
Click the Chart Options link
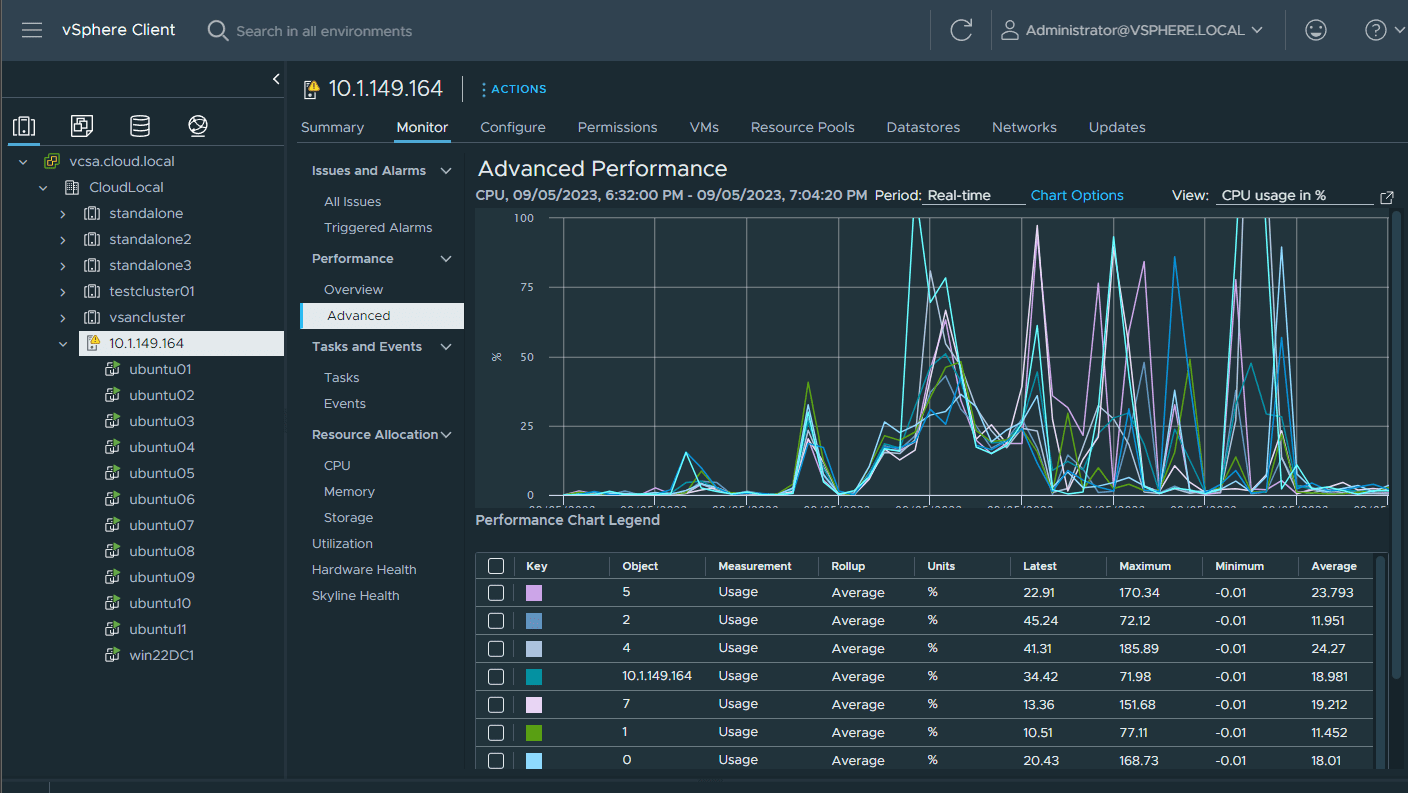pos(1076,196)
